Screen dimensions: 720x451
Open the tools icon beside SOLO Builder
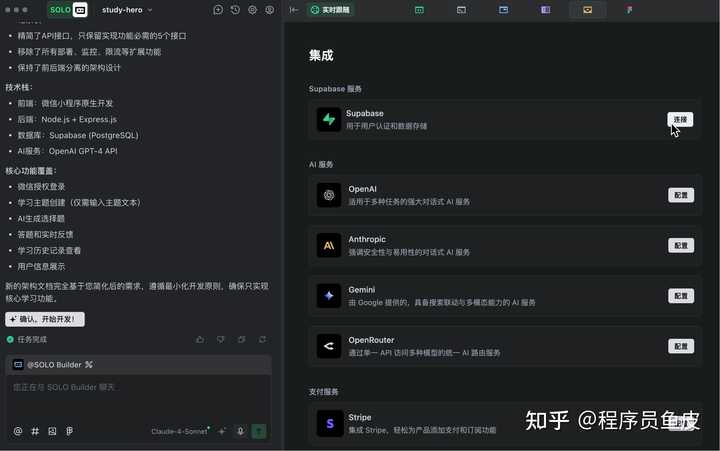89,365
